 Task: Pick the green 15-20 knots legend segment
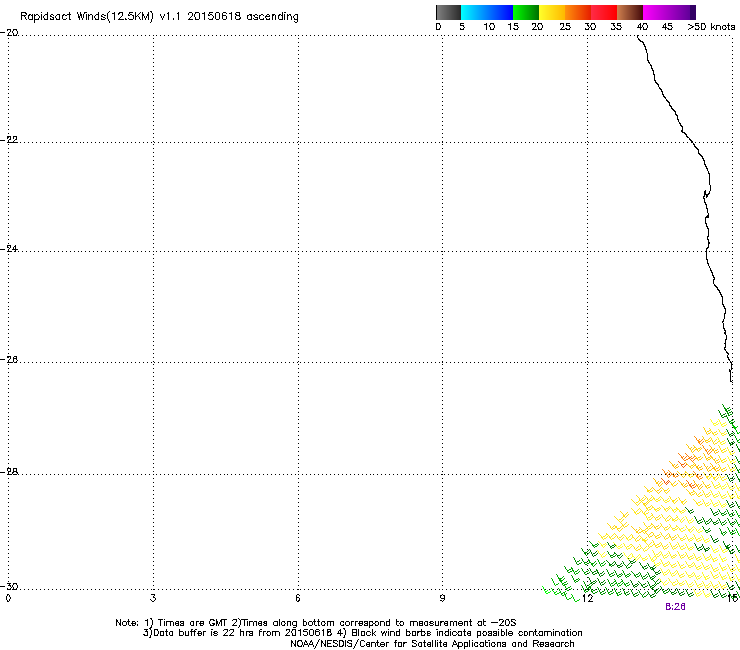point(526,12)
